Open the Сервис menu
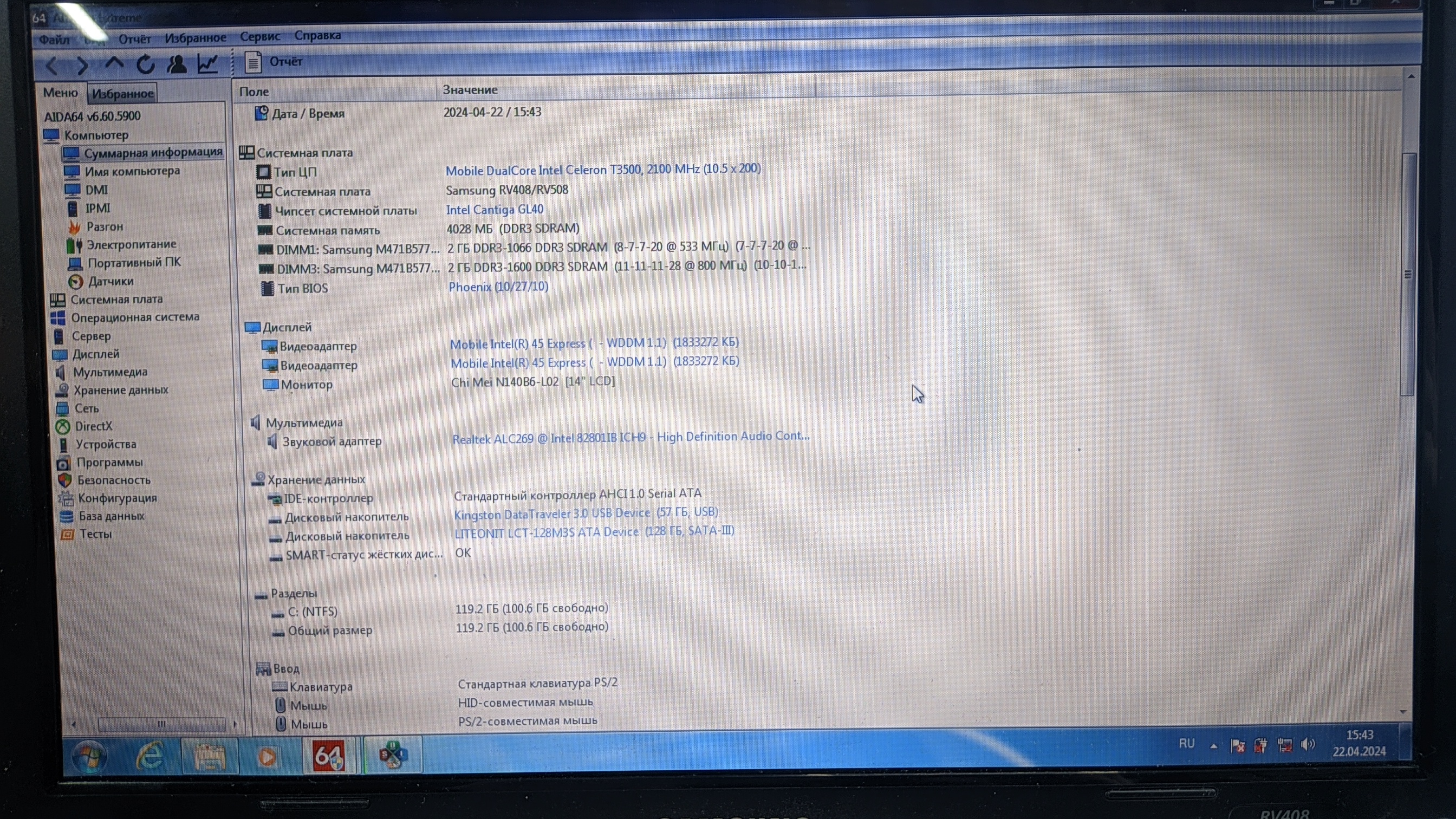1456x819 pixels. point(260,37)
